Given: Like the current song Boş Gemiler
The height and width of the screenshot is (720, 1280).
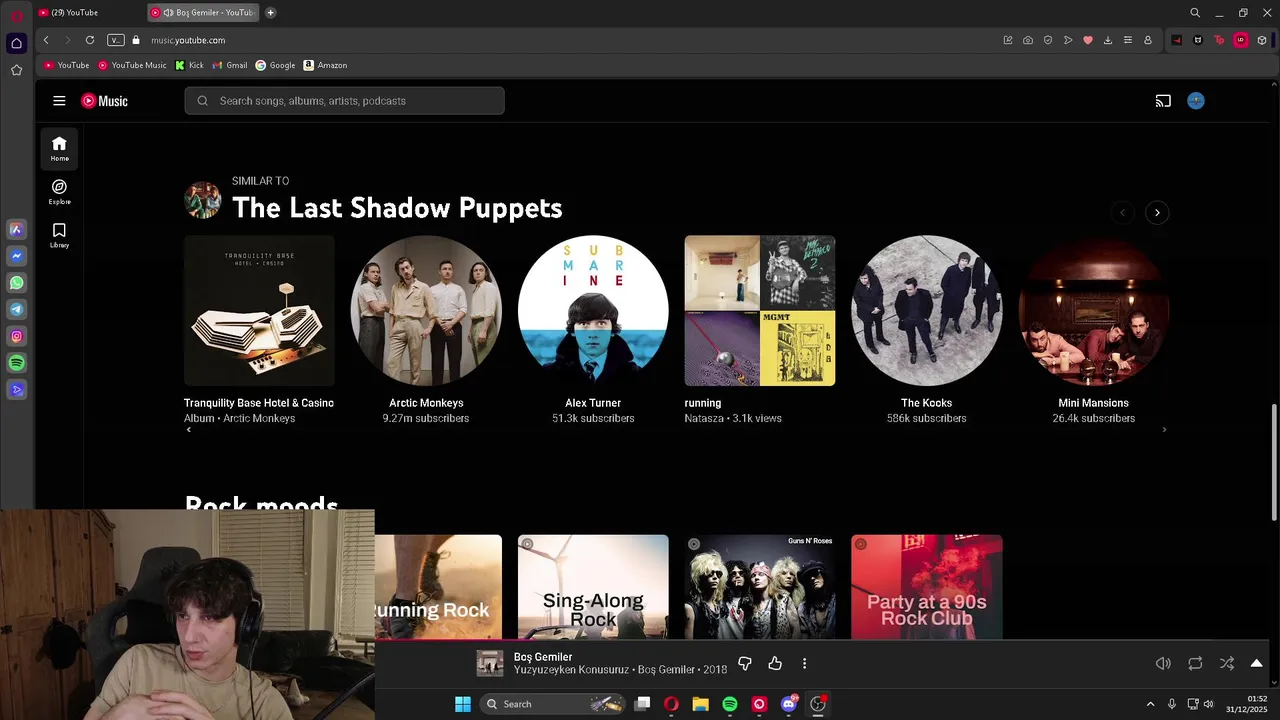Looking at the screenshot, I should pyautogui.click(x=775, y=663).
